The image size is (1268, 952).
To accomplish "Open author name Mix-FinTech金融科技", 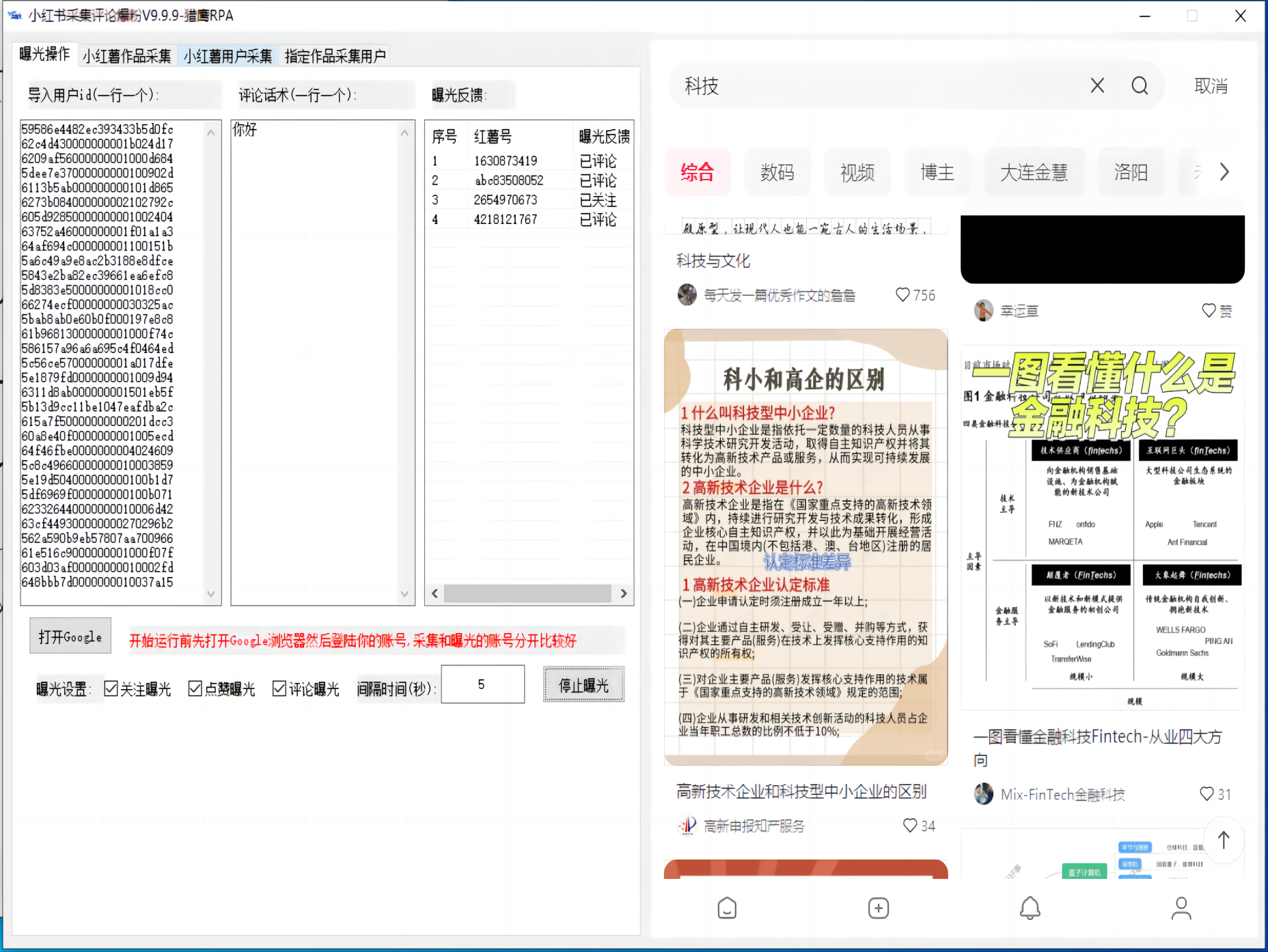I will [x=1063, y=794].
